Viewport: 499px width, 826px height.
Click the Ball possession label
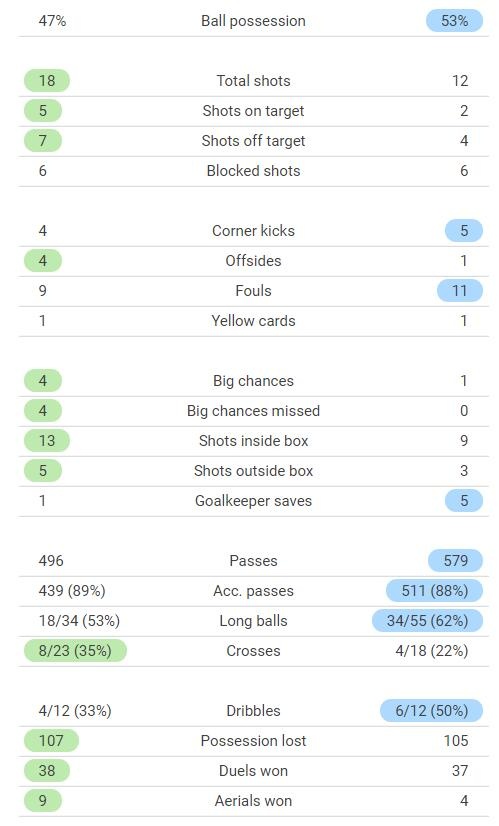click(253, 21)
